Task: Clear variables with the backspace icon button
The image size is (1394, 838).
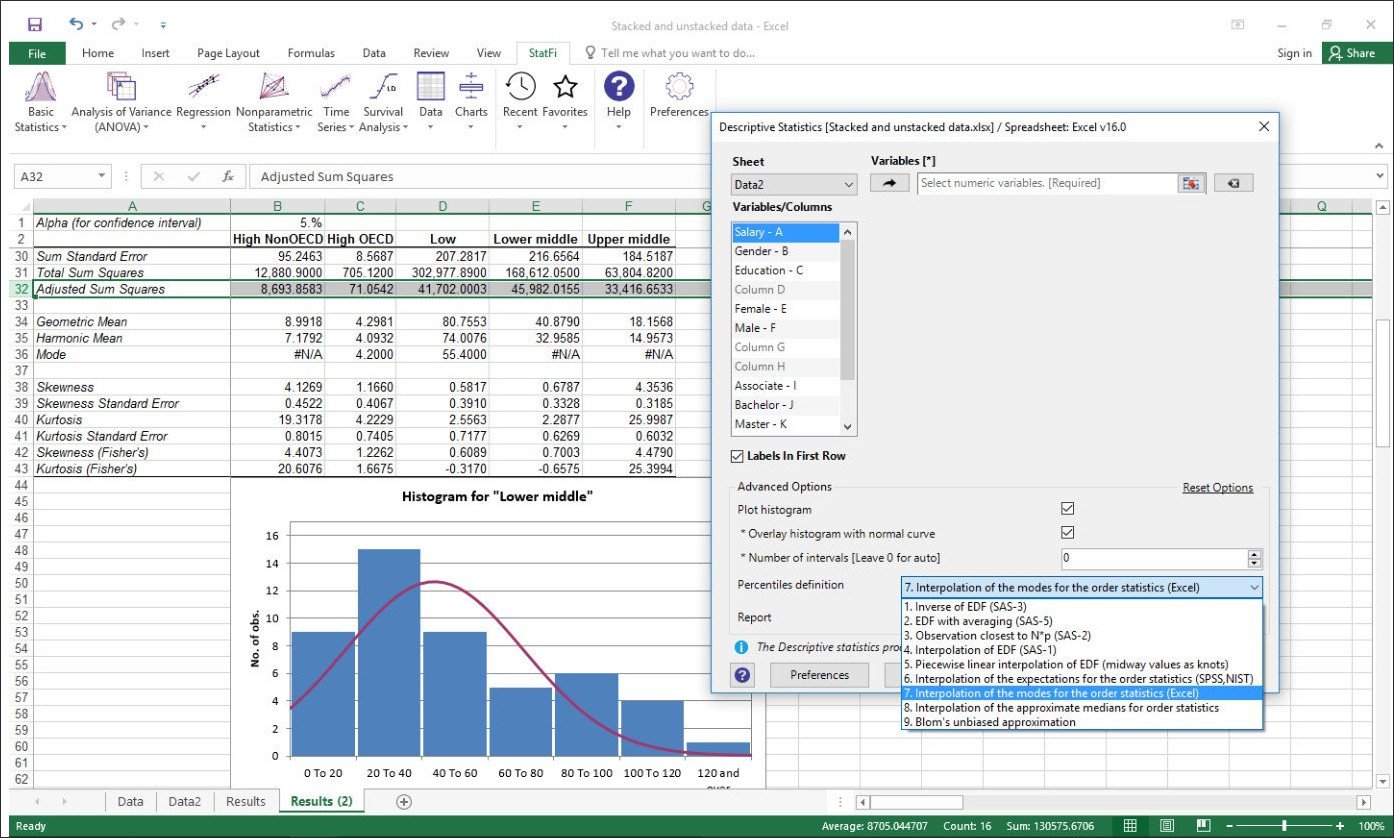Action: tap(1233, 183)
